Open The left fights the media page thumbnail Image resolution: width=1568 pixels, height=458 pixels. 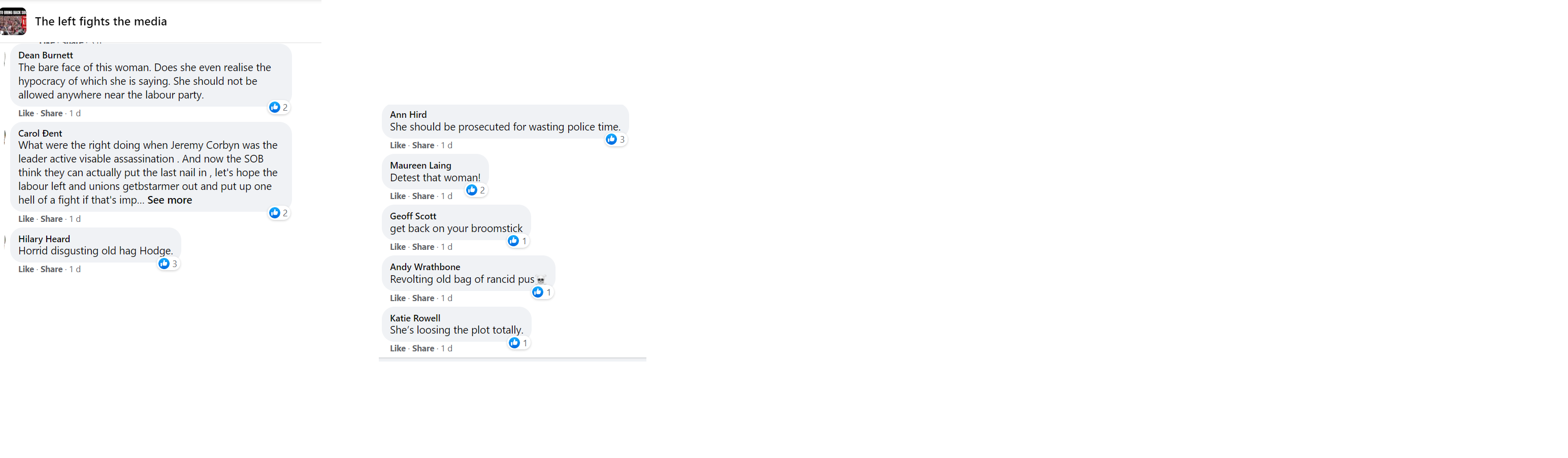[13, 21]
